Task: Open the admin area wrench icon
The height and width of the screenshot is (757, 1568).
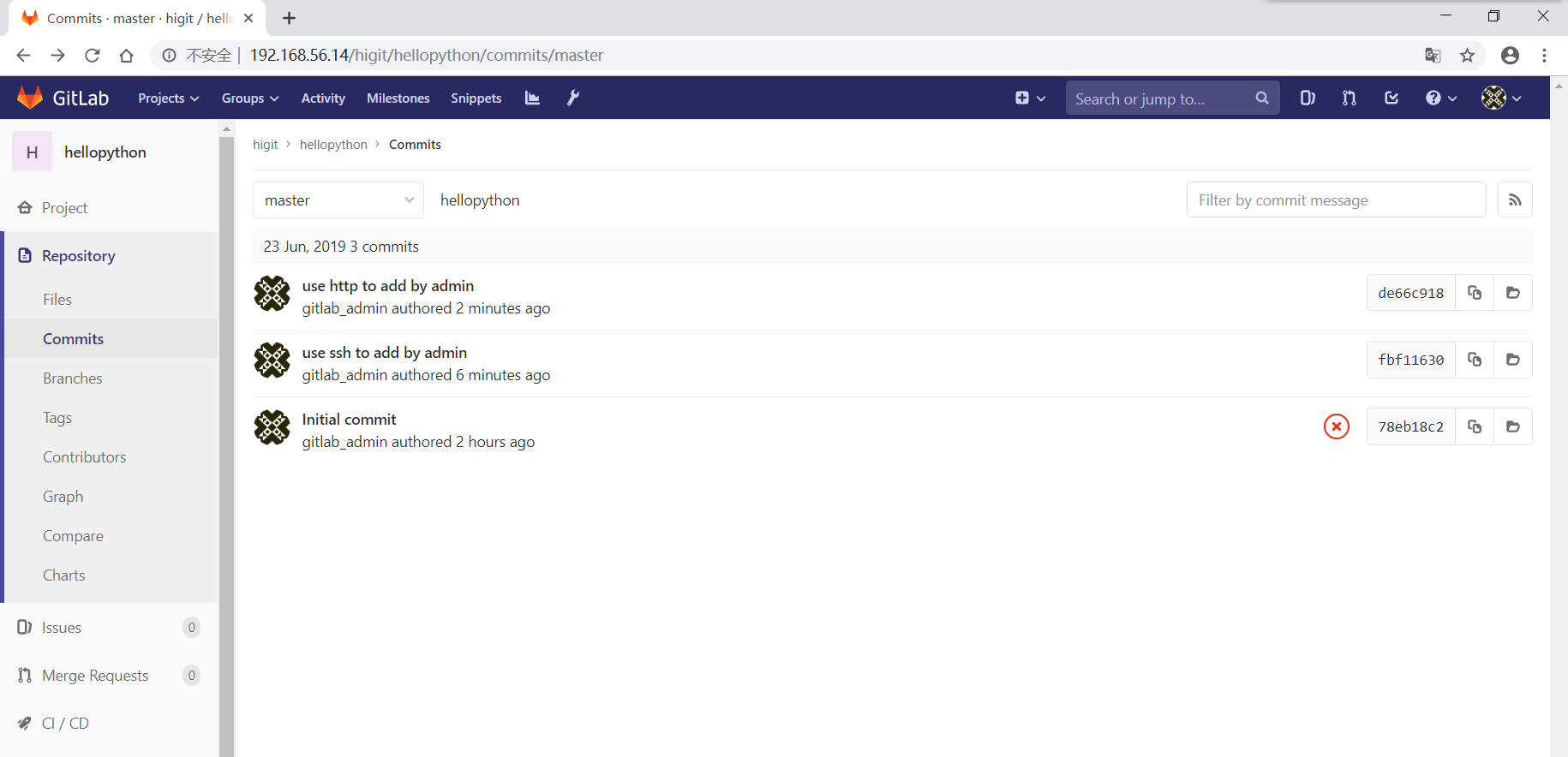Action: click(x=573, y=98)
